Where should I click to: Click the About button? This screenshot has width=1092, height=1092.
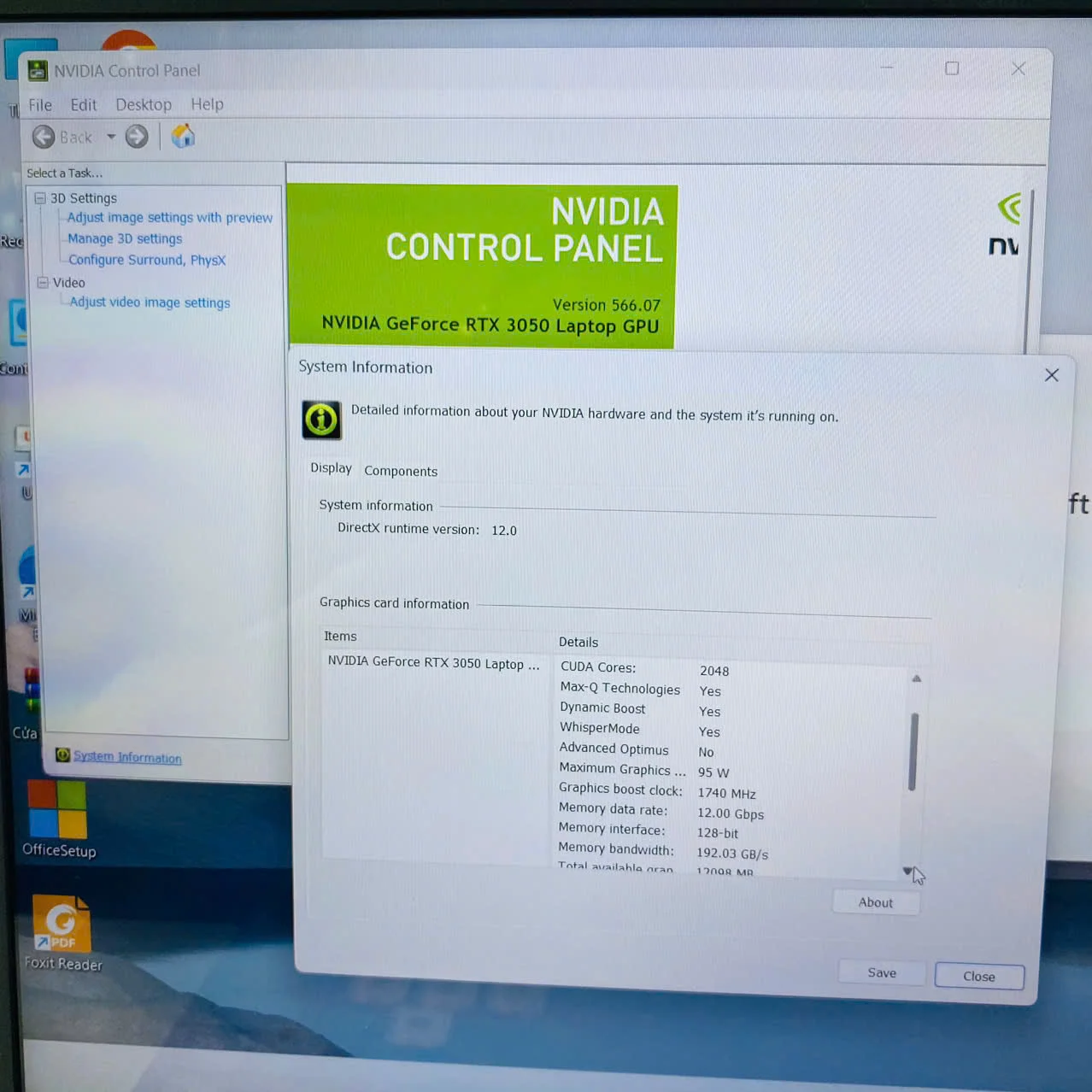click(x=876, y=902)
